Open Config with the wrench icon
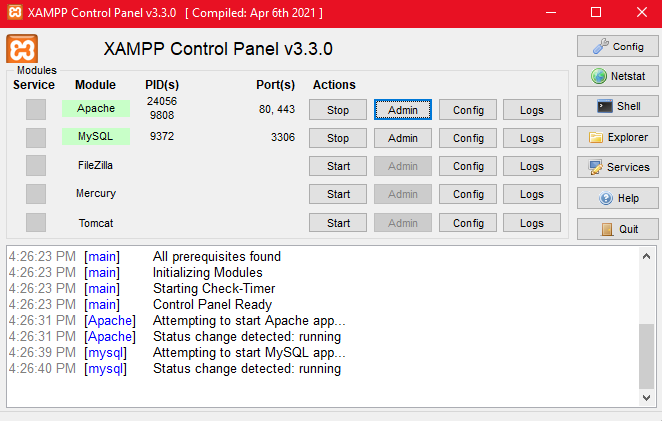Viewport: 662px width, 421px height. pos(618,46)
